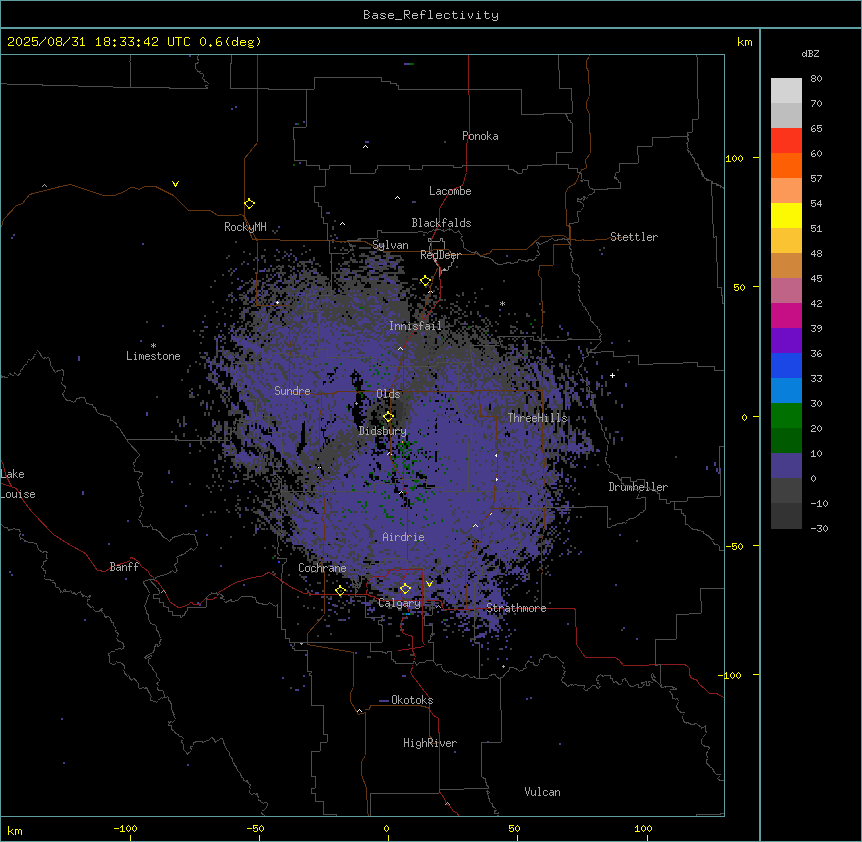862x842 pixels.
Task: Click the Sylvan label
Action: (390, 245)
